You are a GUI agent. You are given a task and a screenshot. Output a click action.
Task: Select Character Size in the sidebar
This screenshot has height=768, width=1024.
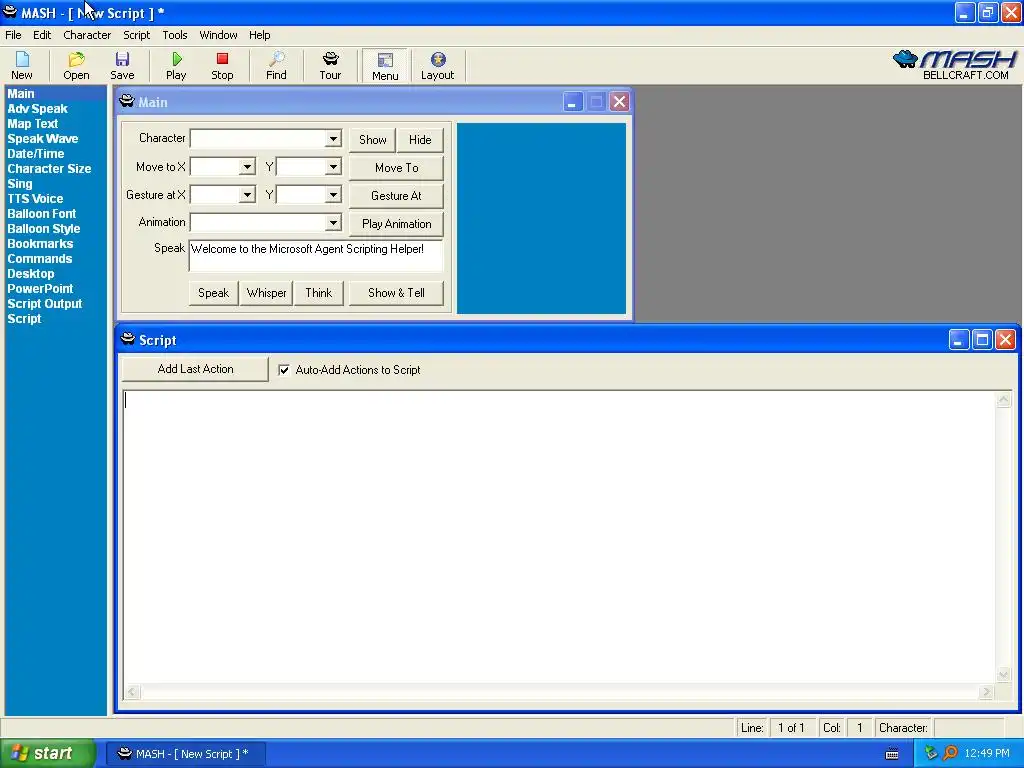tap(49, 168)
